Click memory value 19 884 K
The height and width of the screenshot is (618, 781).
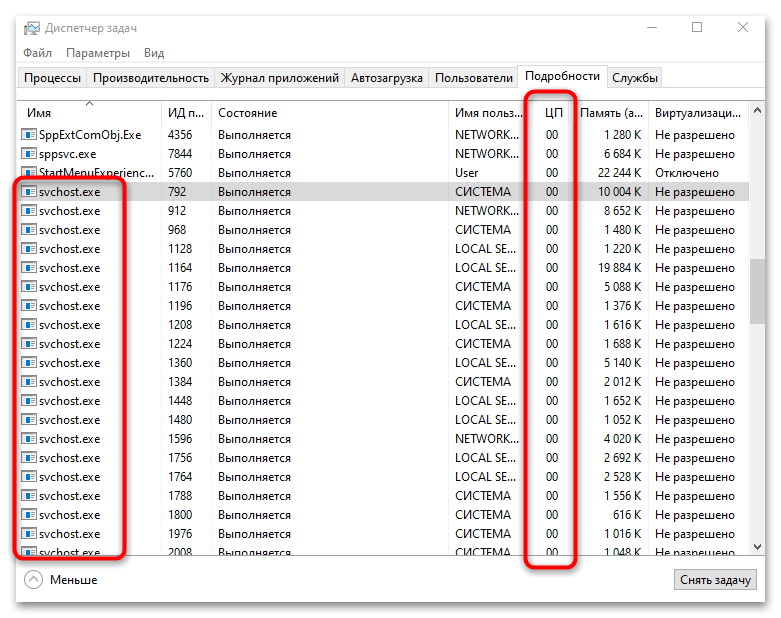click(619, 268)
